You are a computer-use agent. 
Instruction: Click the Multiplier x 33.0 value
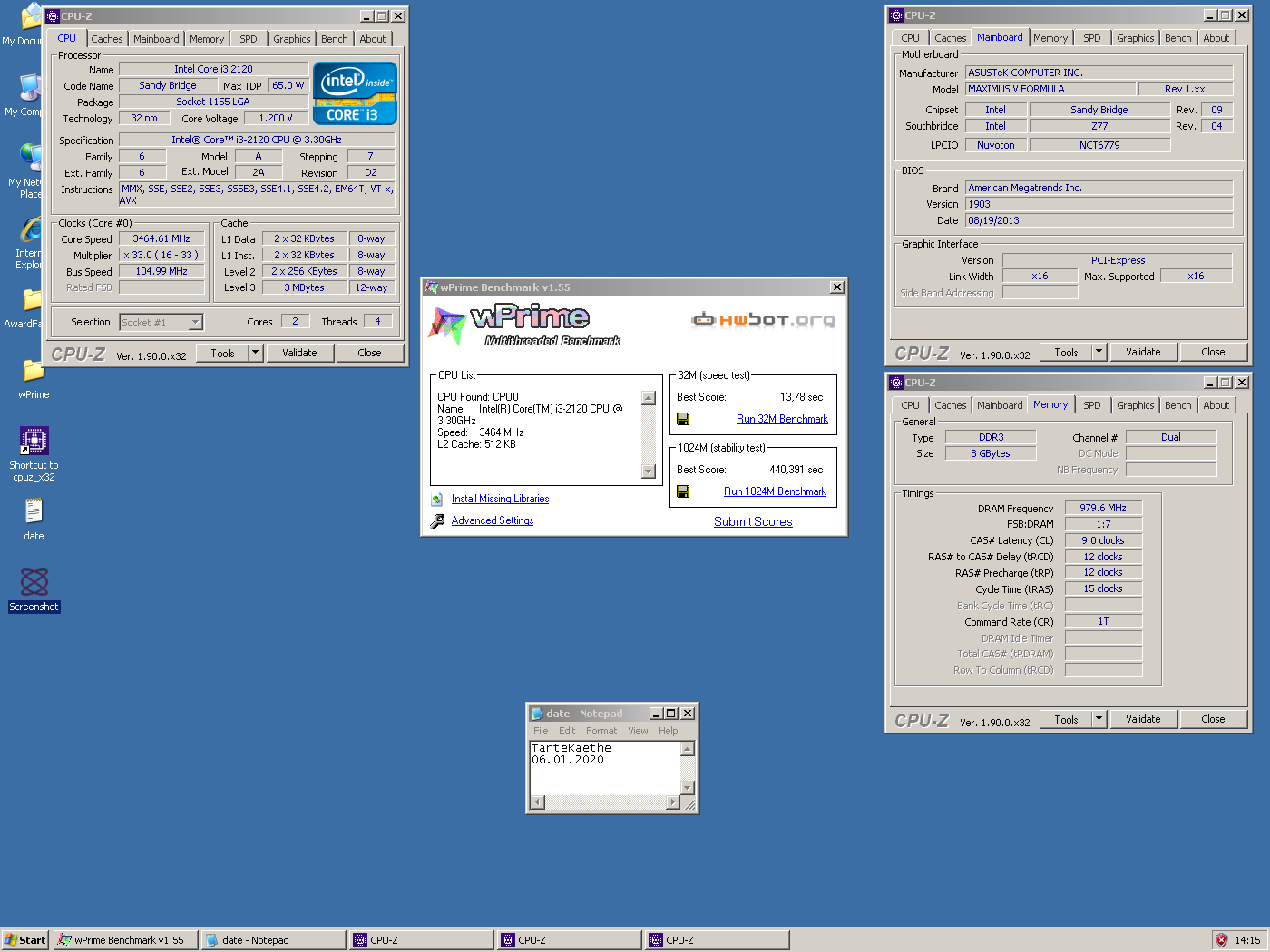(x=161, y=256)
